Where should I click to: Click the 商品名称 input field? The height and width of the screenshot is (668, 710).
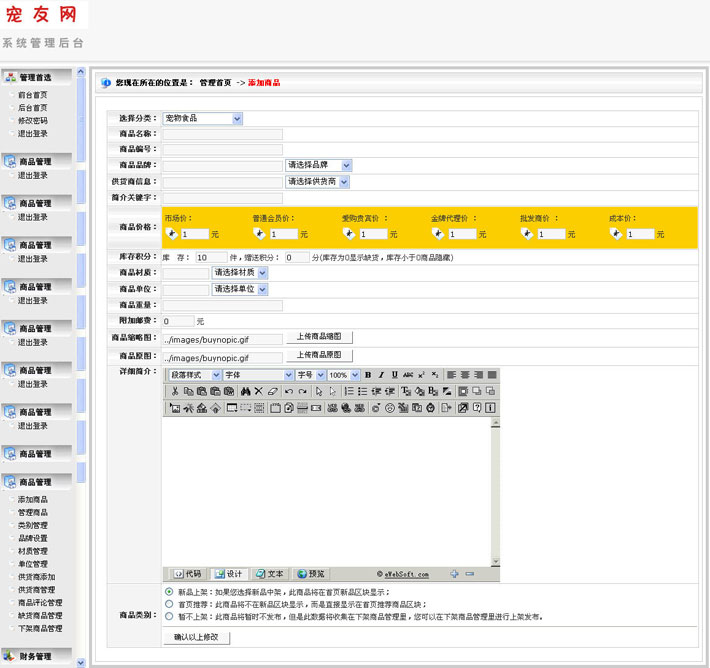click(222, 134)
